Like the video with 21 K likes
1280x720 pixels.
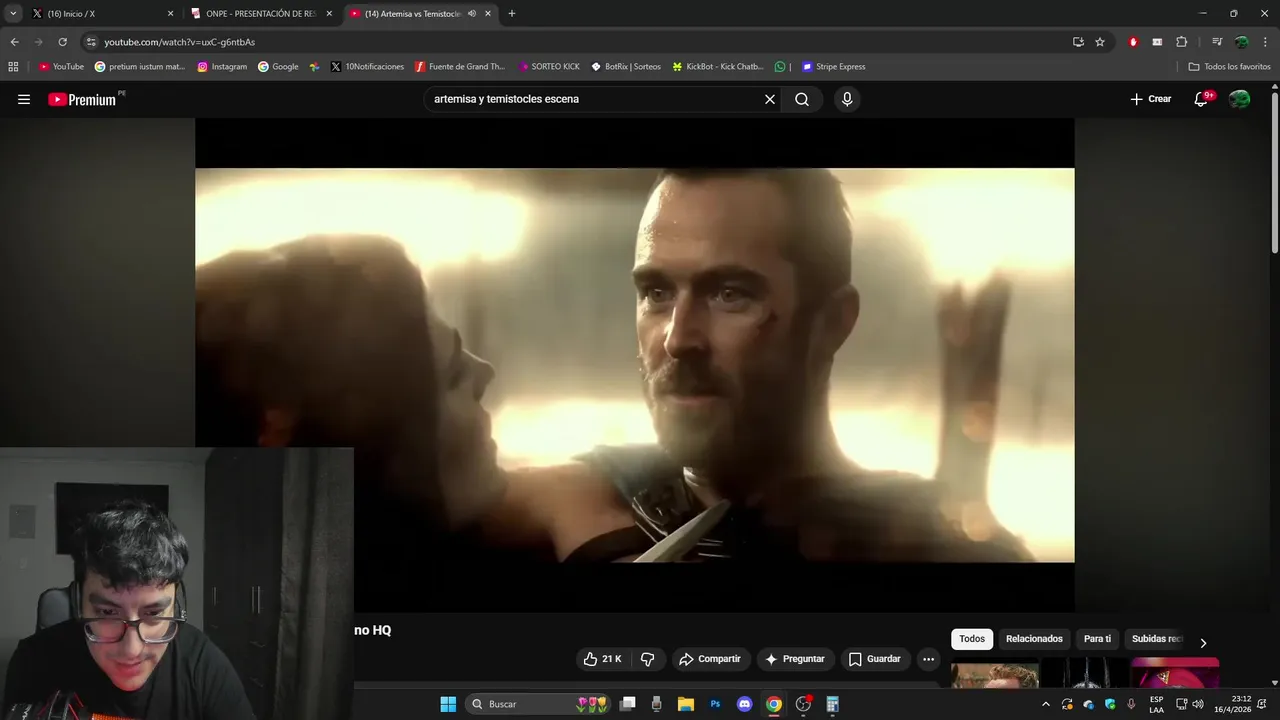click(x=603, y=659)
